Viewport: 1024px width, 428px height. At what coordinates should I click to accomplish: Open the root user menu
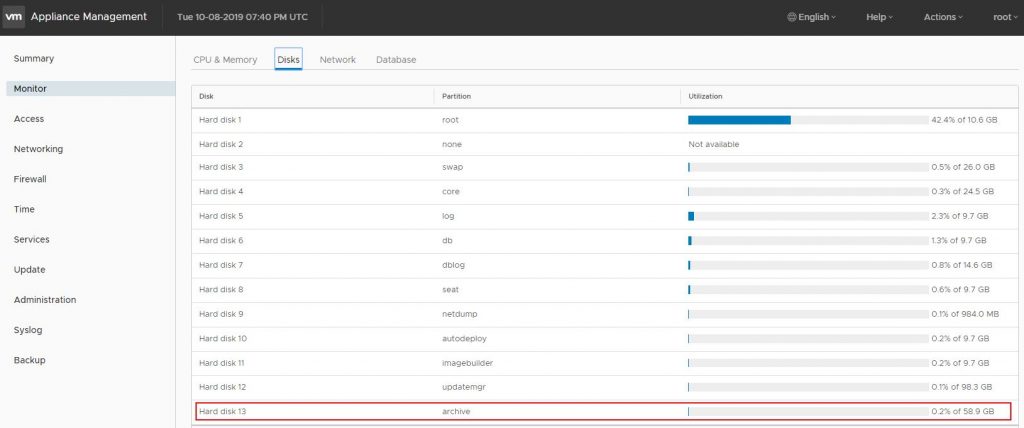tap(1003, 17)
